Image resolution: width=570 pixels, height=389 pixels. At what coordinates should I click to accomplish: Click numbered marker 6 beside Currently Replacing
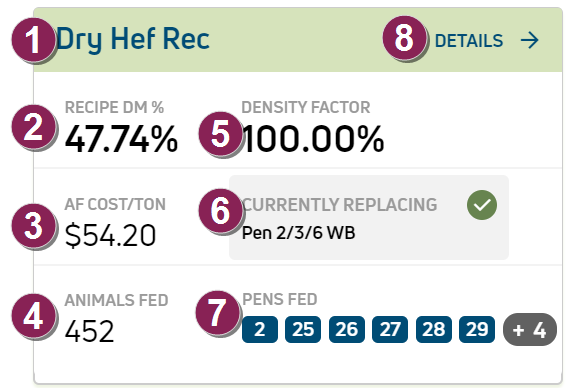(220, 210)
